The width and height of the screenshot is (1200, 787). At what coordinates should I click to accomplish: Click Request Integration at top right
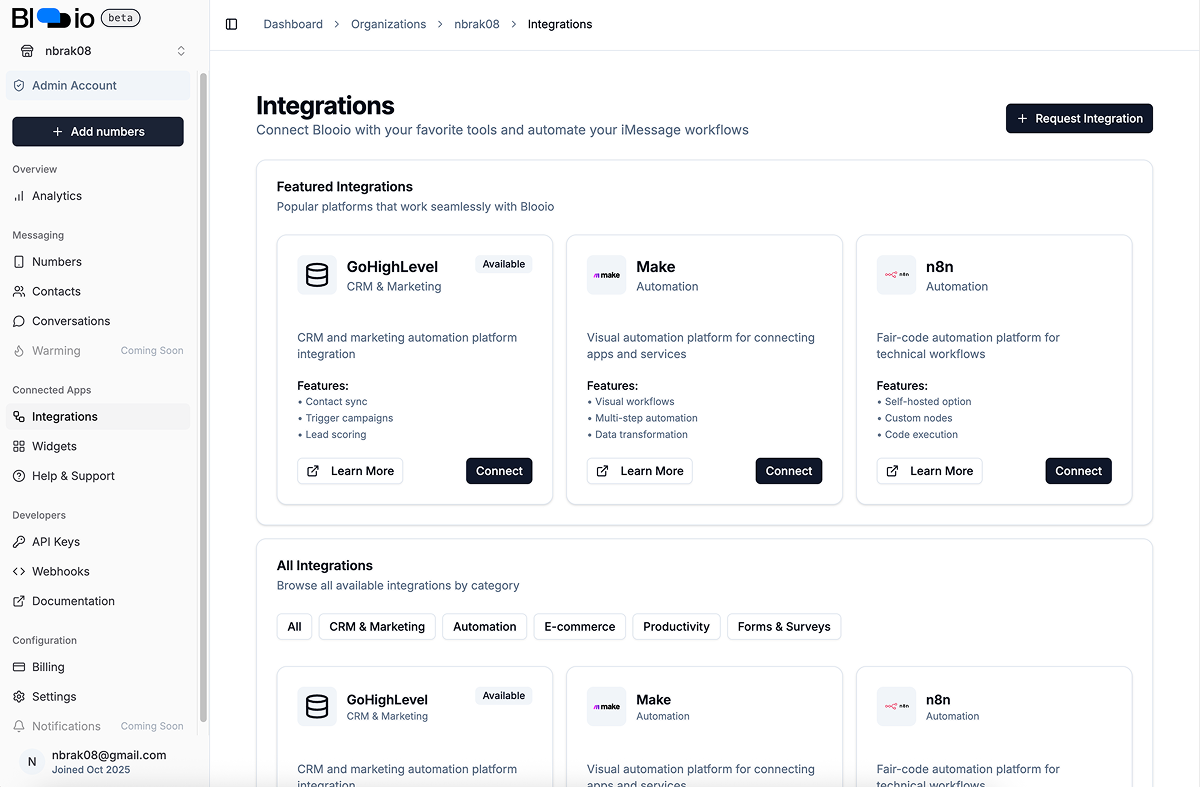pyautogui.click(x=1079, y=118)
